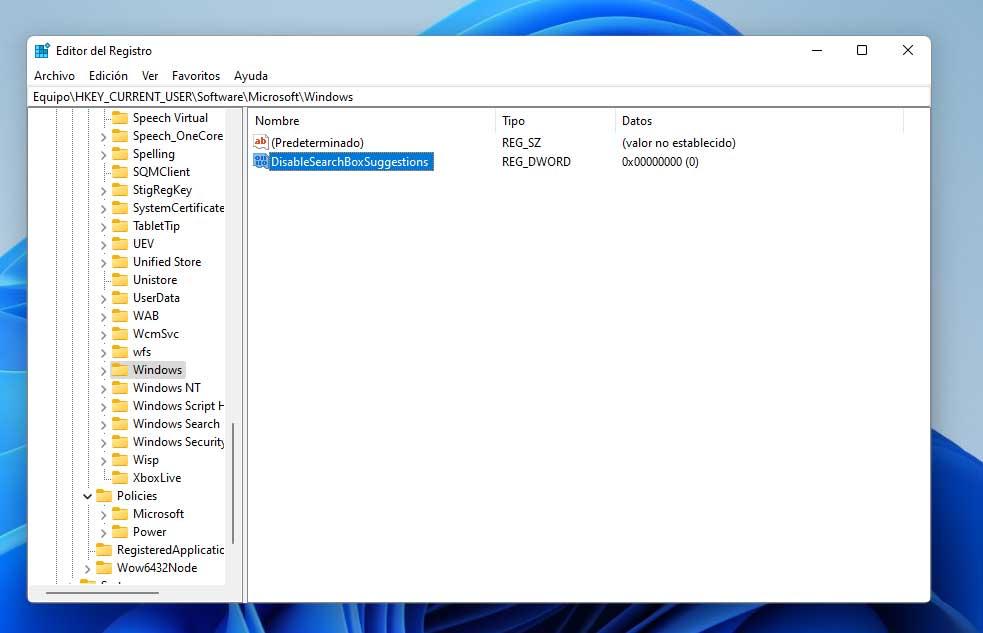Click the 0x00000000 (0) data cell

point(660,162)
